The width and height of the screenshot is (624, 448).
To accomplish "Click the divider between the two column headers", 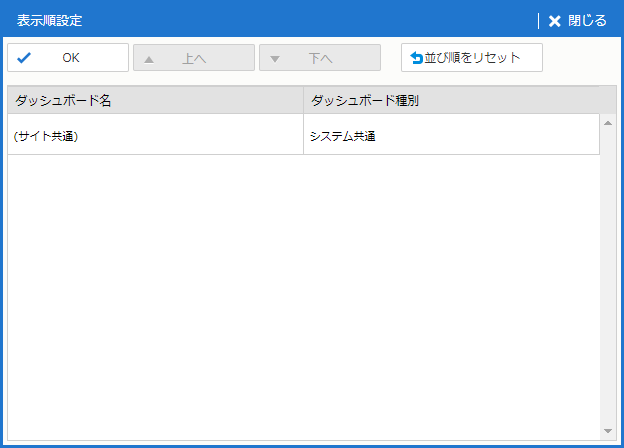I will tap(303, 100).
